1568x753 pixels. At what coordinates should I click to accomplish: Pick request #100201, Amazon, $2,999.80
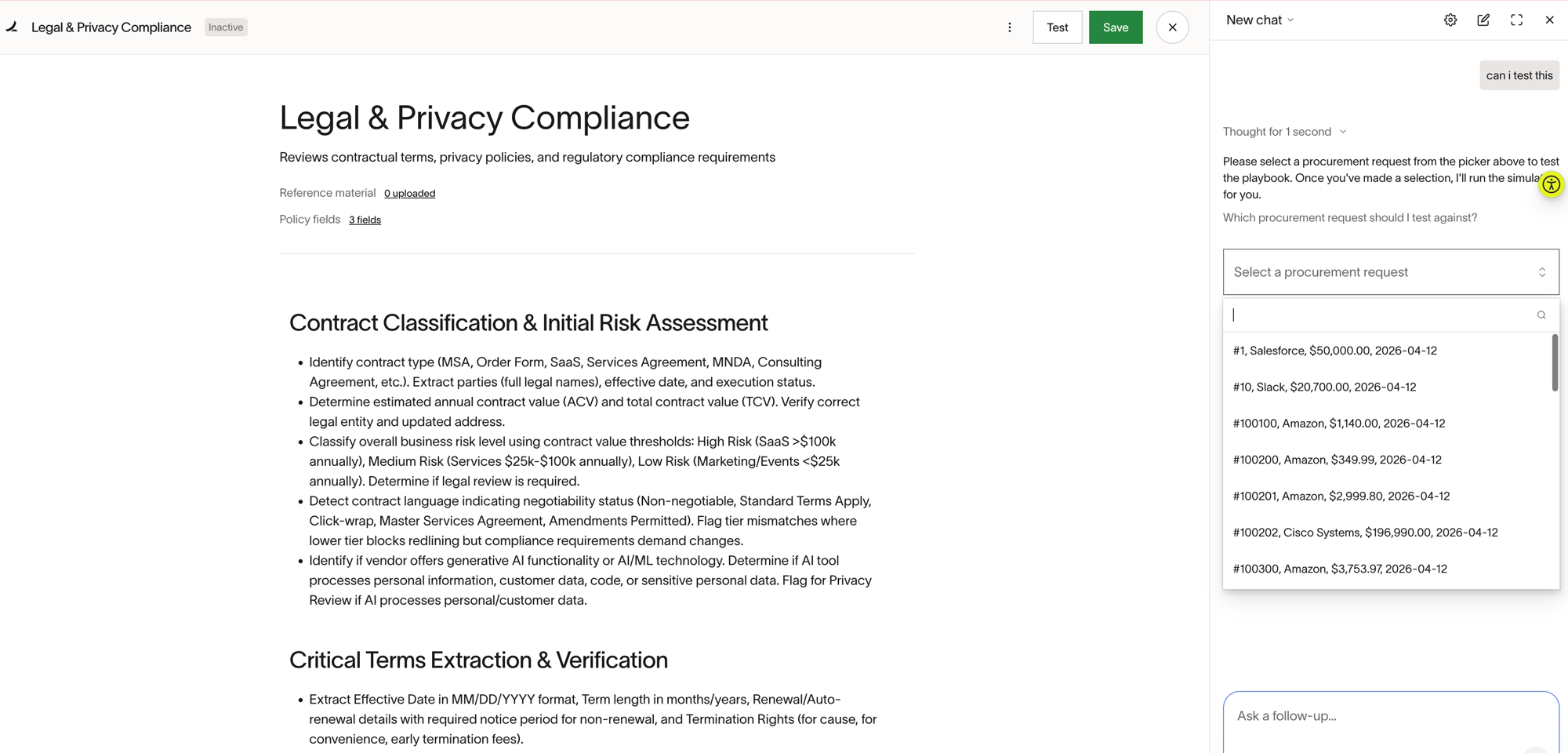tap(1387, 497)
